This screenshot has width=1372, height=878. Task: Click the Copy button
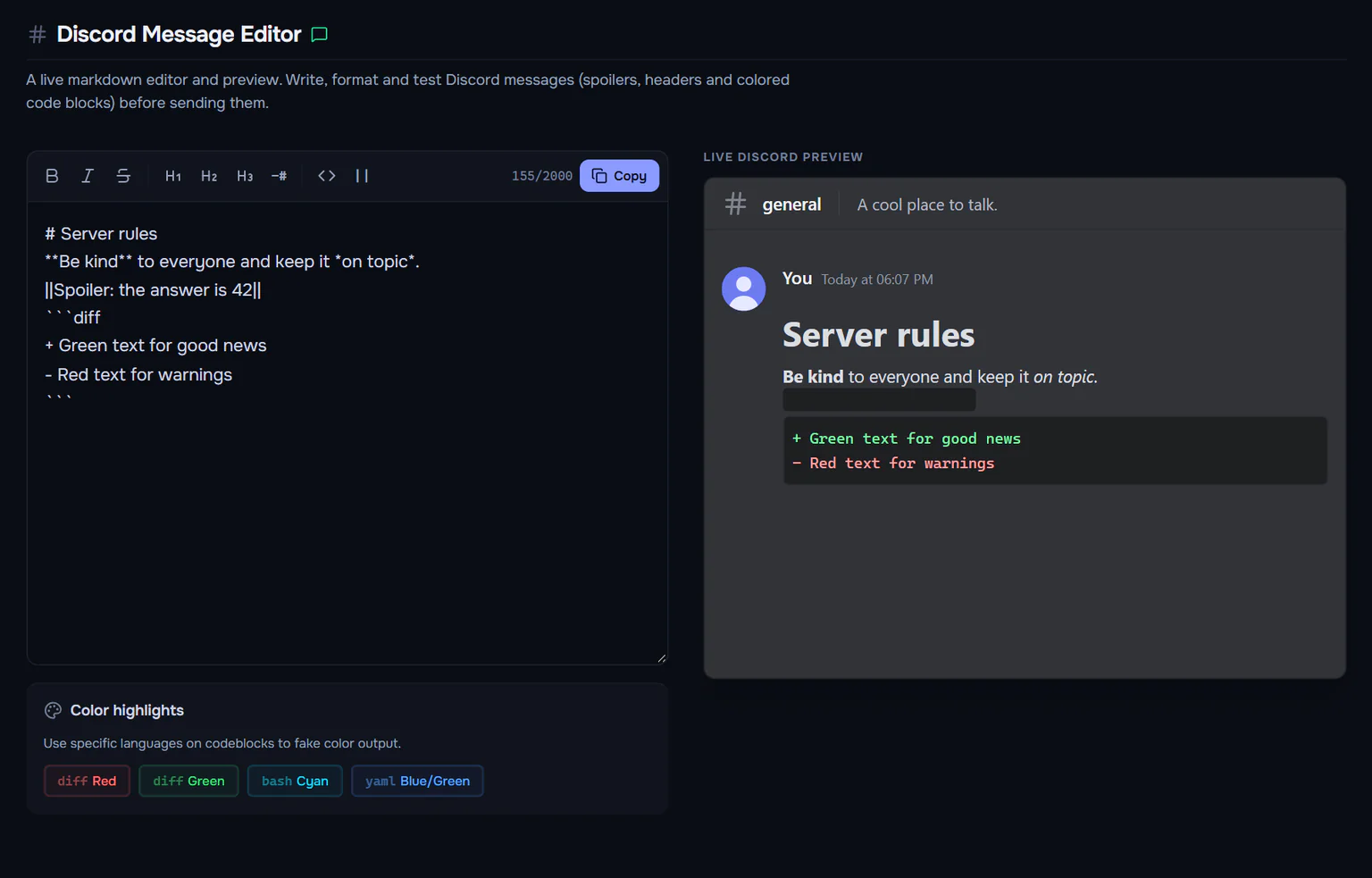[619, 176]
